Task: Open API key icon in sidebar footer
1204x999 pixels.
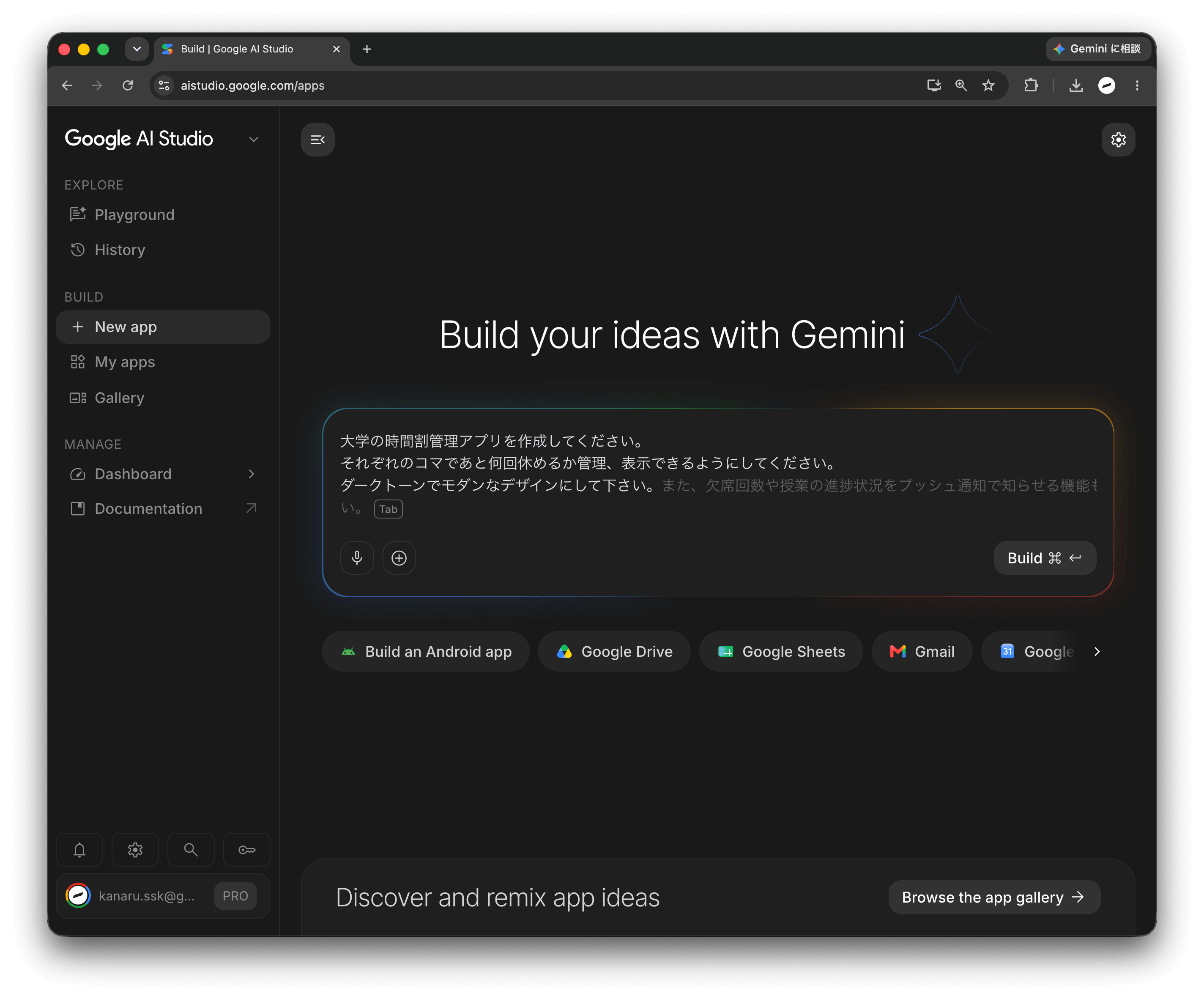Action: (x=246, y=849)
